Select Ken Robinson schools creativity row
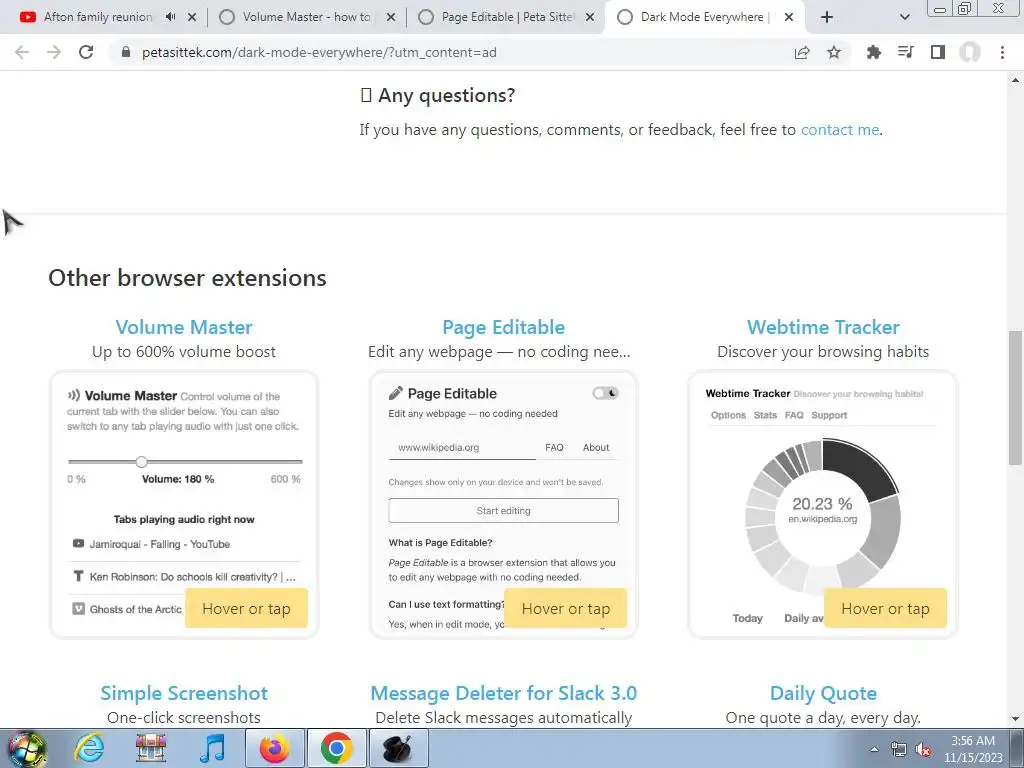Screen dimensions: 1024x768 tap(184, 577)
